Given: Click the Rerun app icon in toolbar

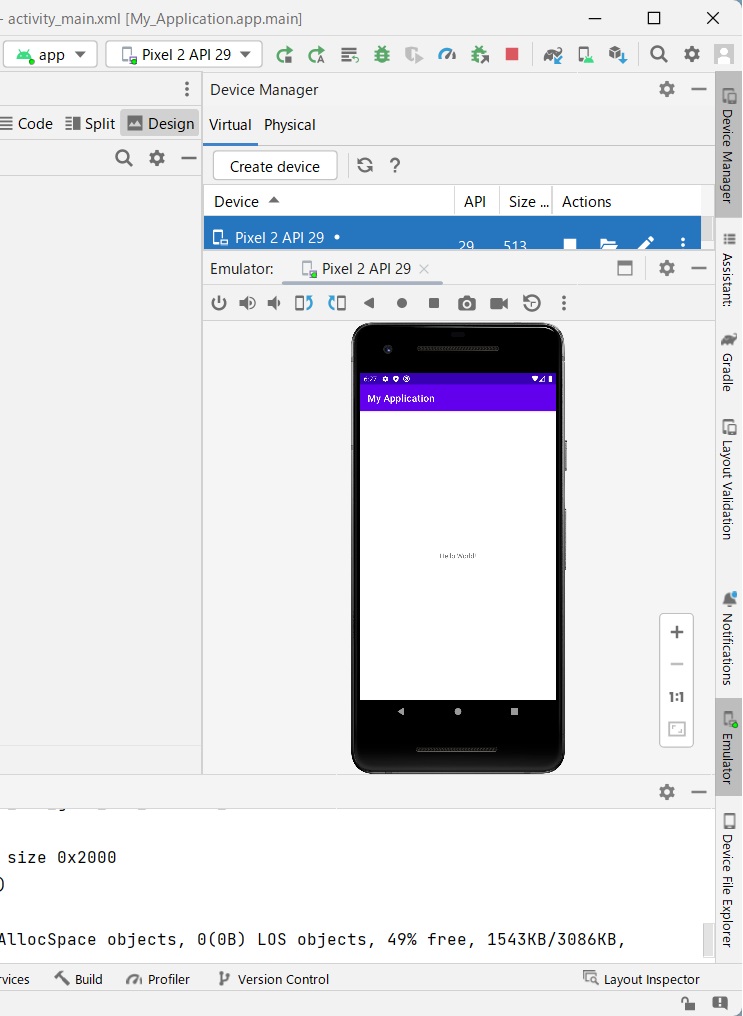Looking at the screenshot, I should click(284, 55).
